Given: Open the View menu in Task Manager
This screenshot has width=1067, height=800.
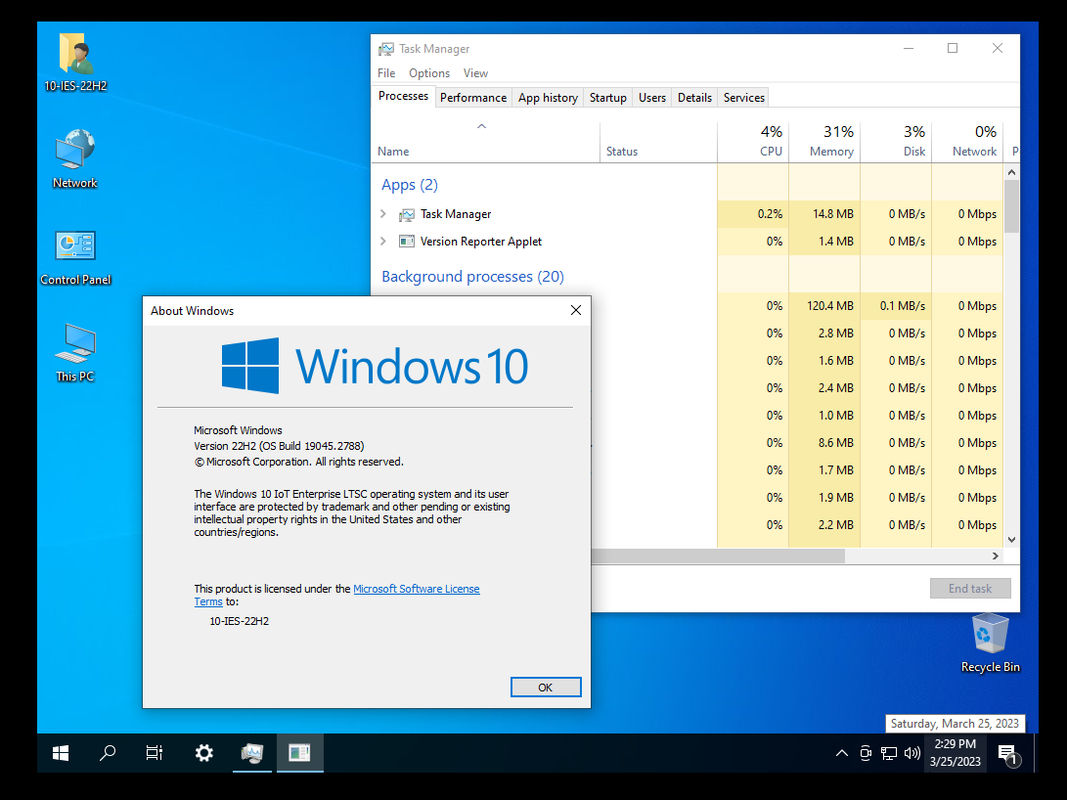Looking at the screenshot, I should 475,73.
